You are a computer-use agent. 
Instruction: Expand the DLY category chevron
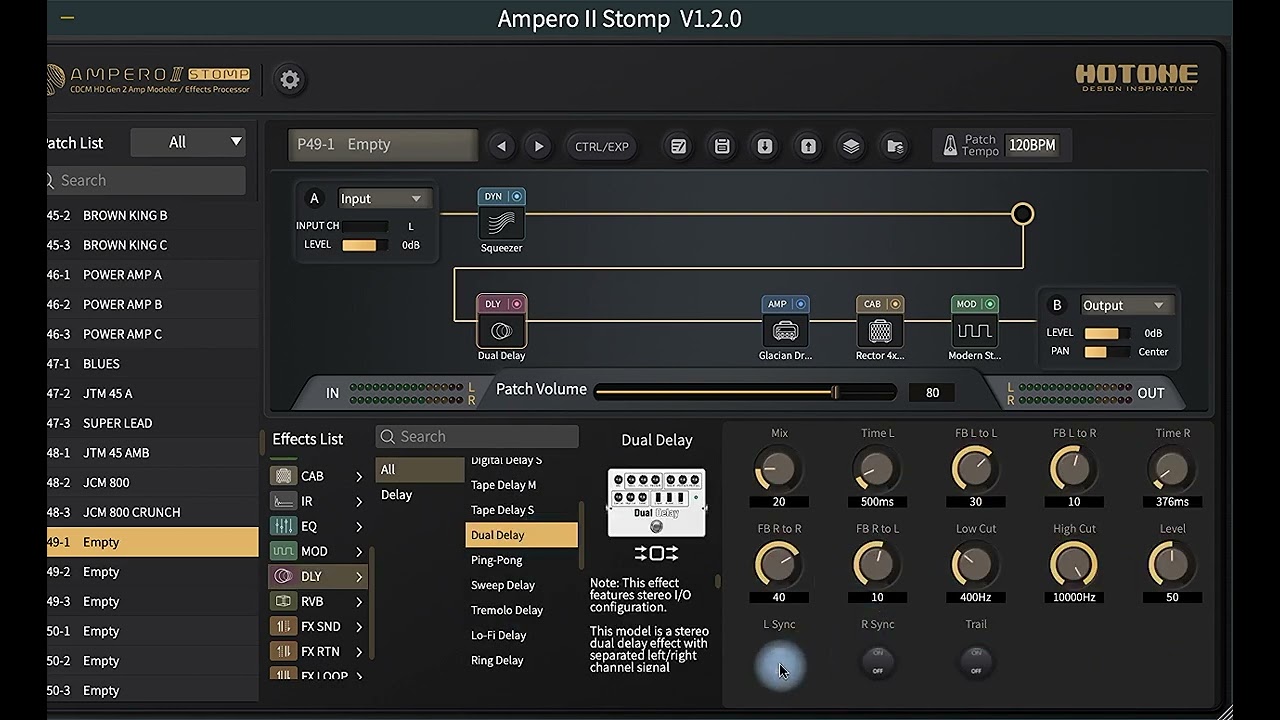[359, 576]
